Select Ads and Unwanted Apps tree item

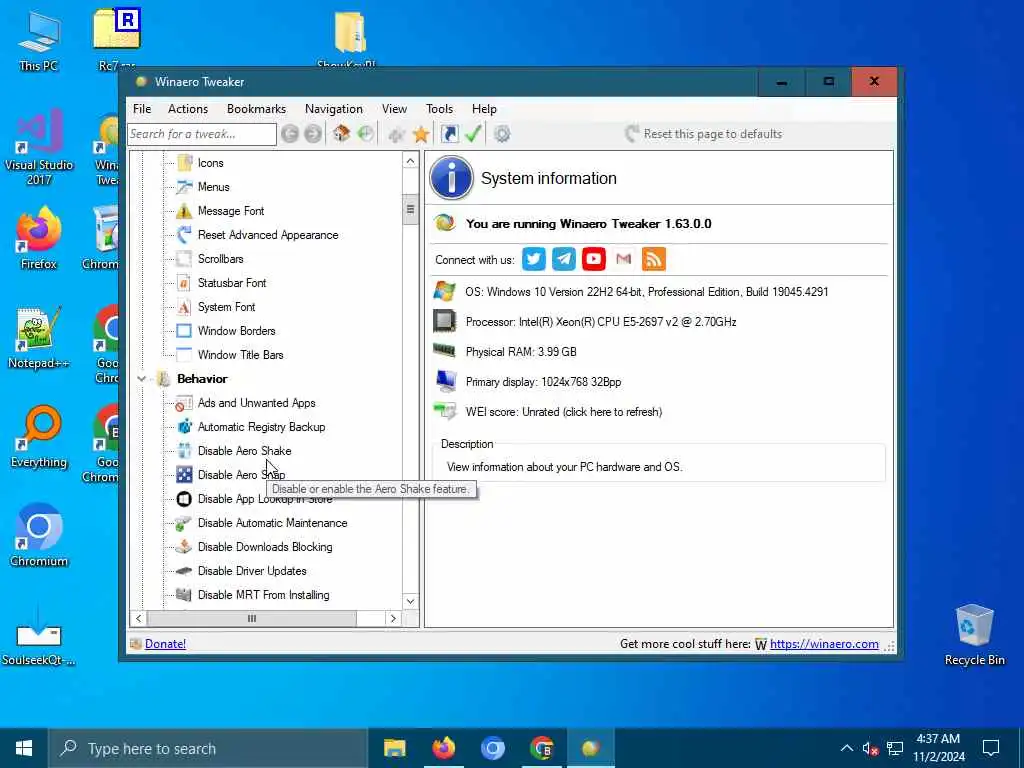256,403
